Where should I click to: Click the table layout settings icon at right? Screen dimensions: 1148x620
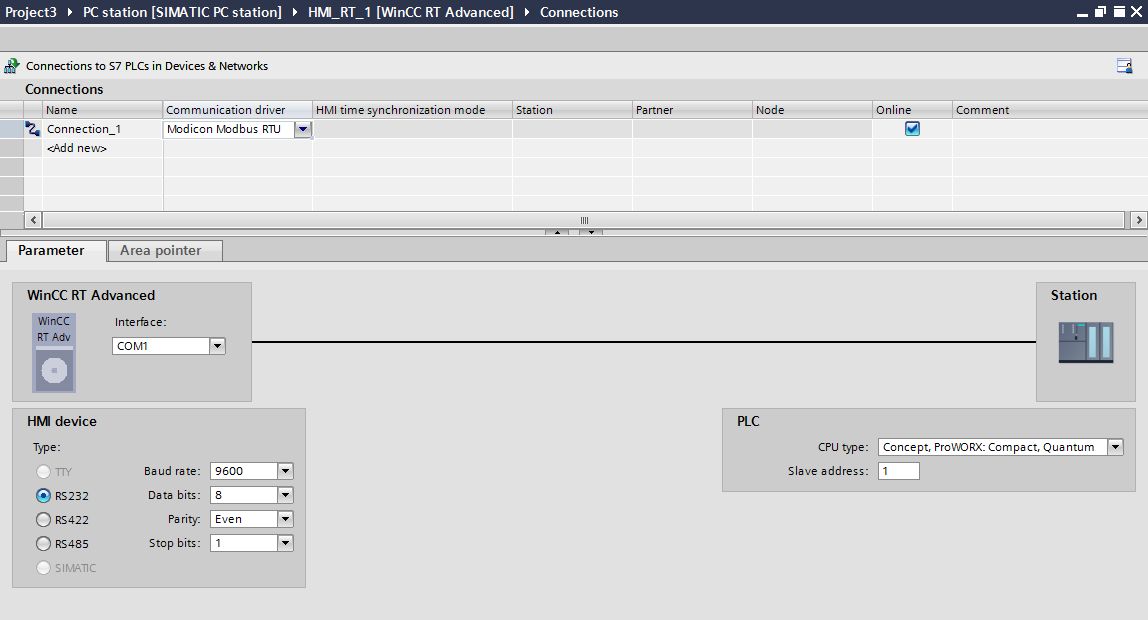click(1124, 66)
